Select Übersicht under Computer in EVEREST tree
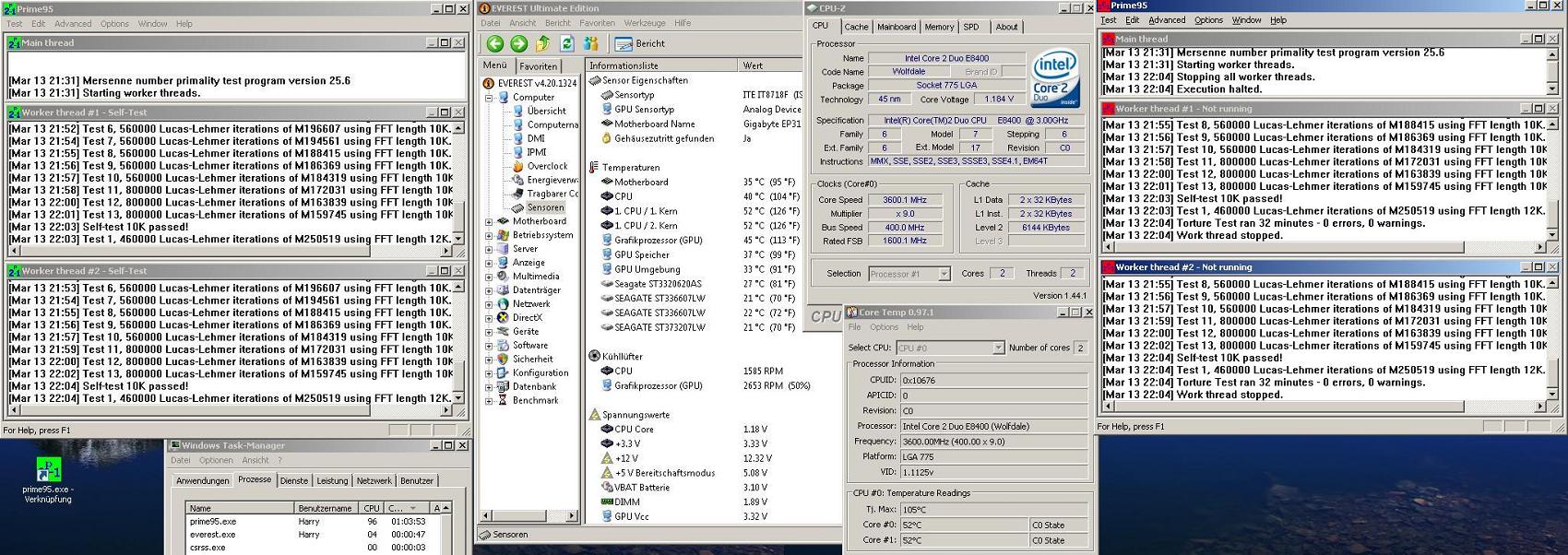The image size is (1568, 555). click(x=546, y=111)
